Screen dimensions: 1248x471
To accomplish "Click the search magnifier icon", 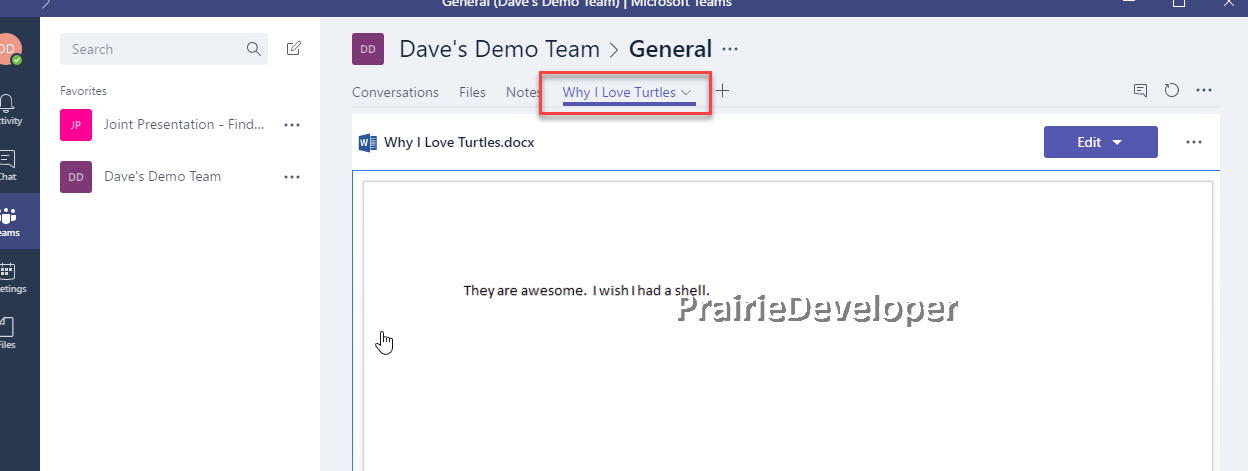I will coord(254,49).
